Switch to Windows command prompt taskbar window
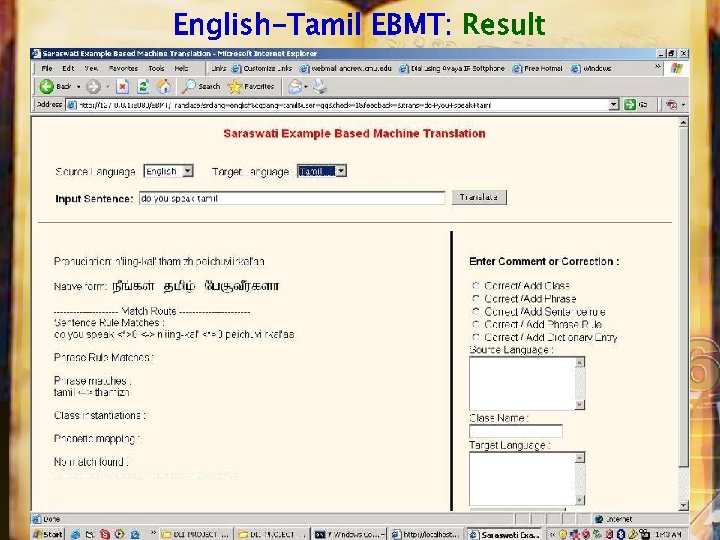Image resolution: width=720 pixels, height=540 pixels. [349, 534]
